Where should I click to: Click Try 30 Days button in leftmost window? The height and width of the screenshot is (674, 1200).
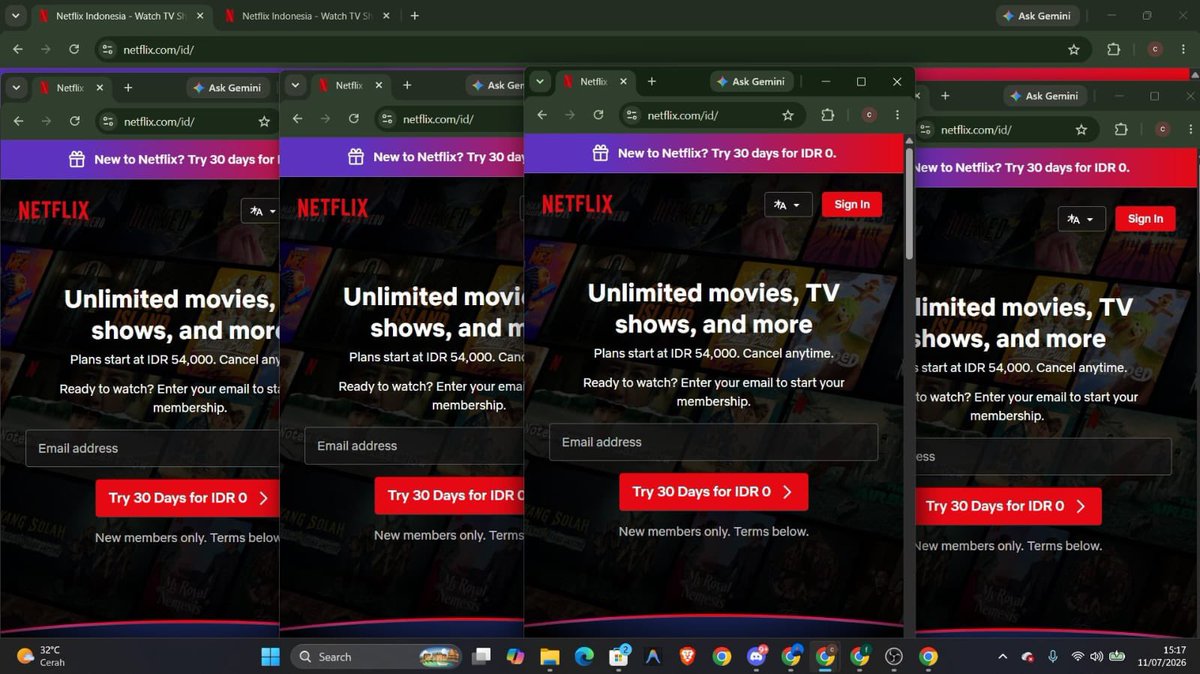pos(187,498)
